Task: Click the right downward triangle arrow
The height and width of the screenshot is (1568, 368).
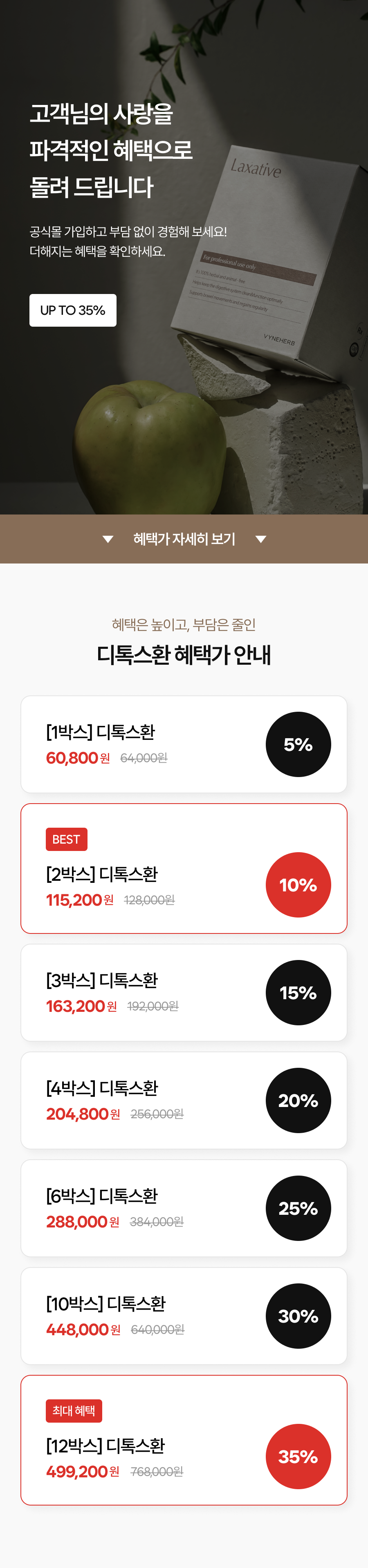Action: click(x=261, y=539)
